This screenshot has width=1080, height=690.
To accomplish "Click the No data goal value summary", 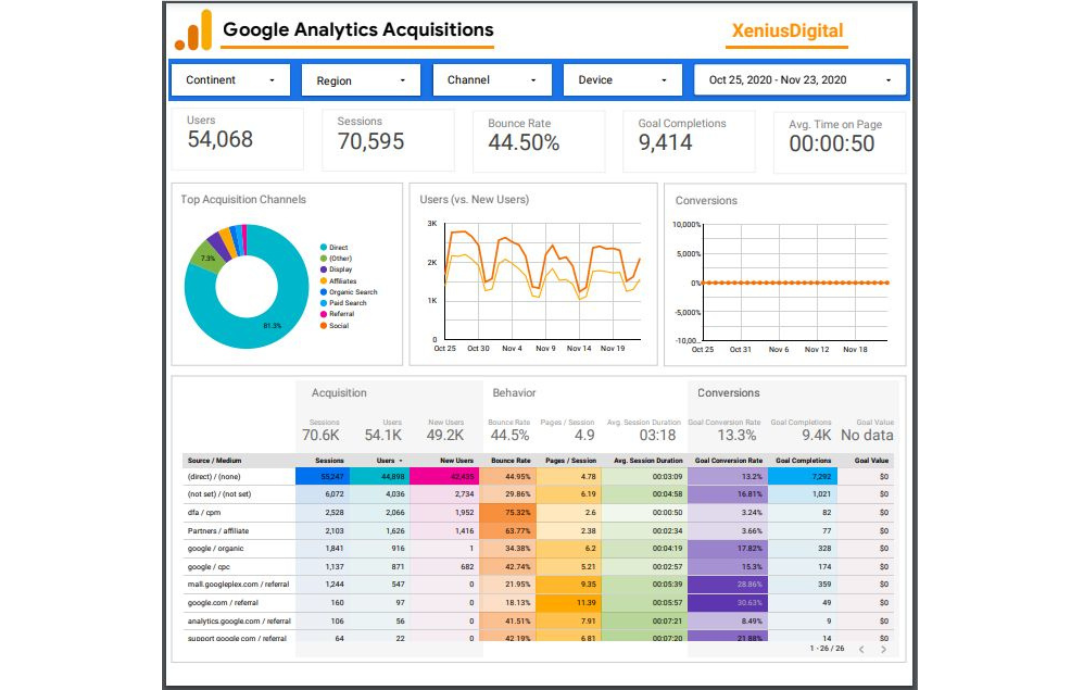I will [x=867, y=435].
